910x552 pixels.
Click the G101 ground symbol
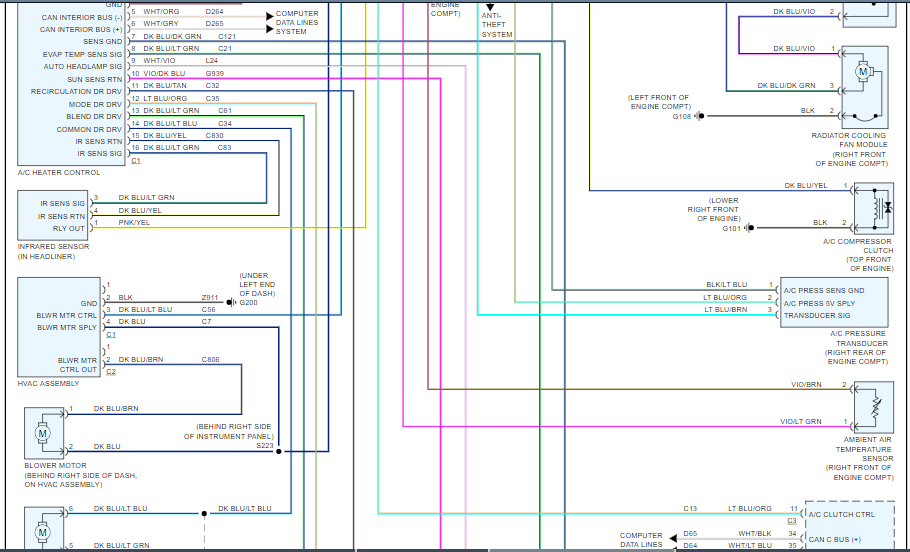point(750,228)
